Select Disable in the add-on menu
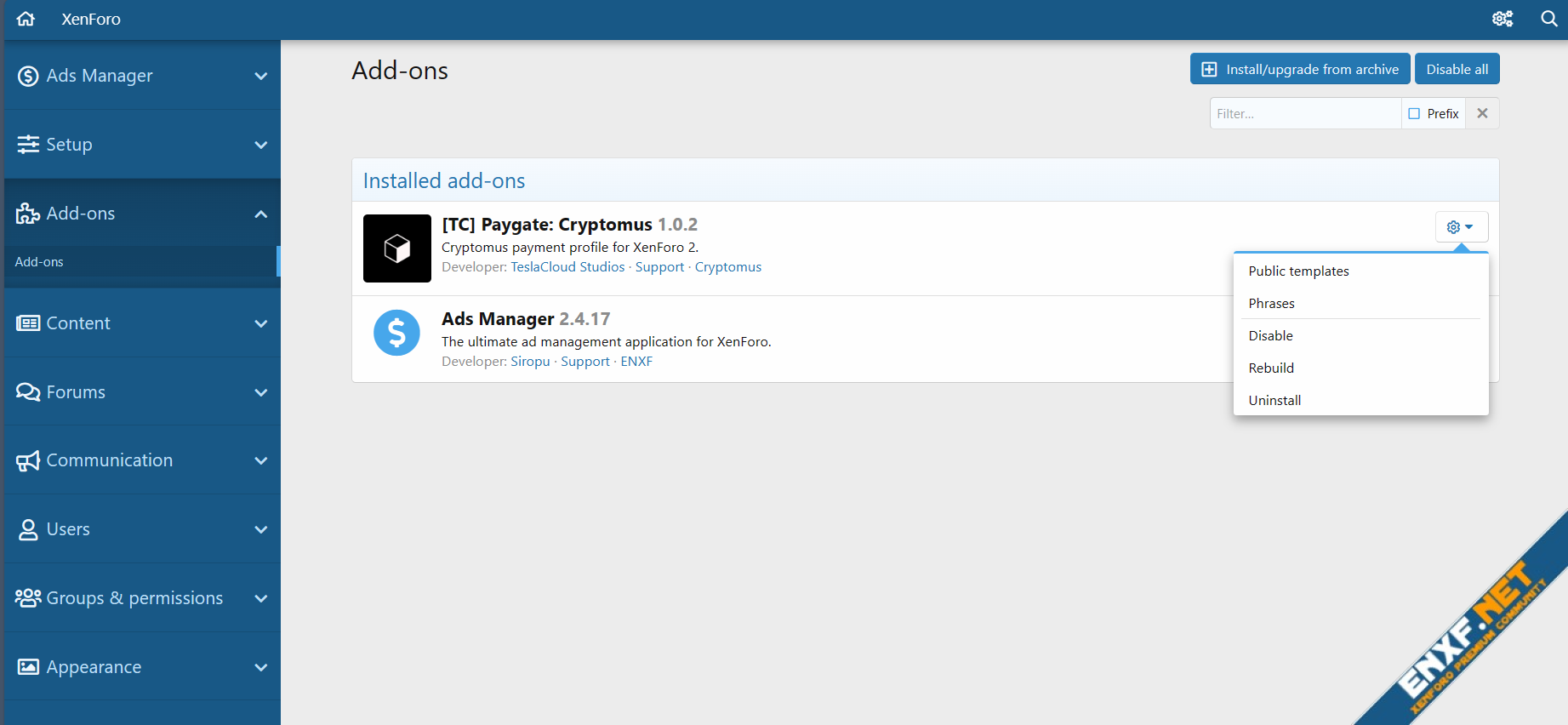The width and height of the screenshot is (1568, 725). click(x=1270, y=335)
